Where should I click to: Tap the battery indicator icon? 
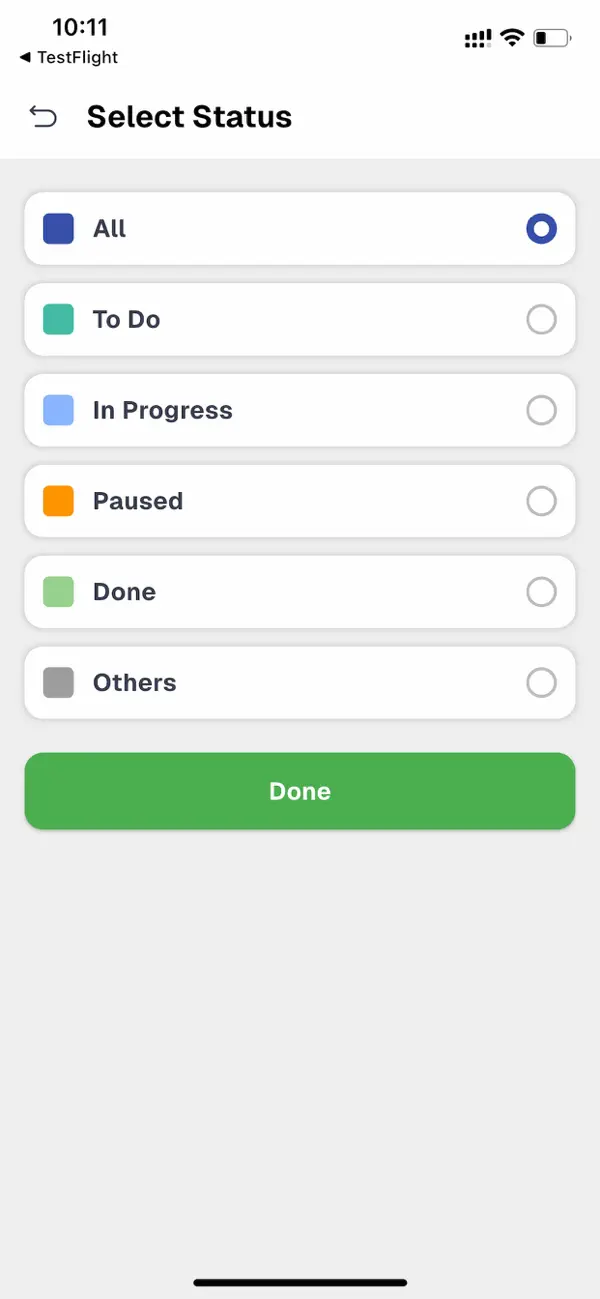(x=551, y=37)
